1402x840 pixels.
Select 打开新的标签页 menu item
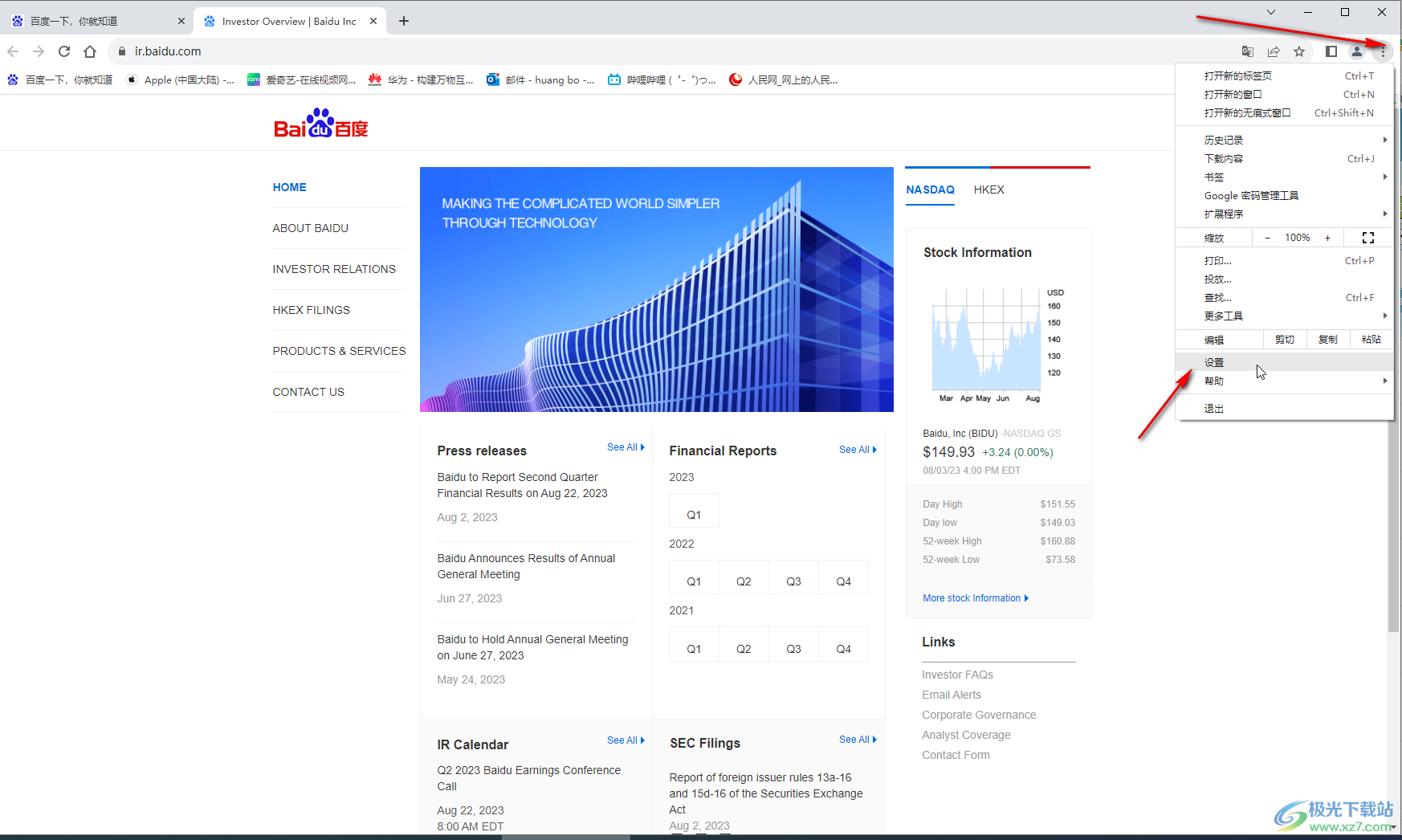pyautogui.click(x=1285, y=75)
